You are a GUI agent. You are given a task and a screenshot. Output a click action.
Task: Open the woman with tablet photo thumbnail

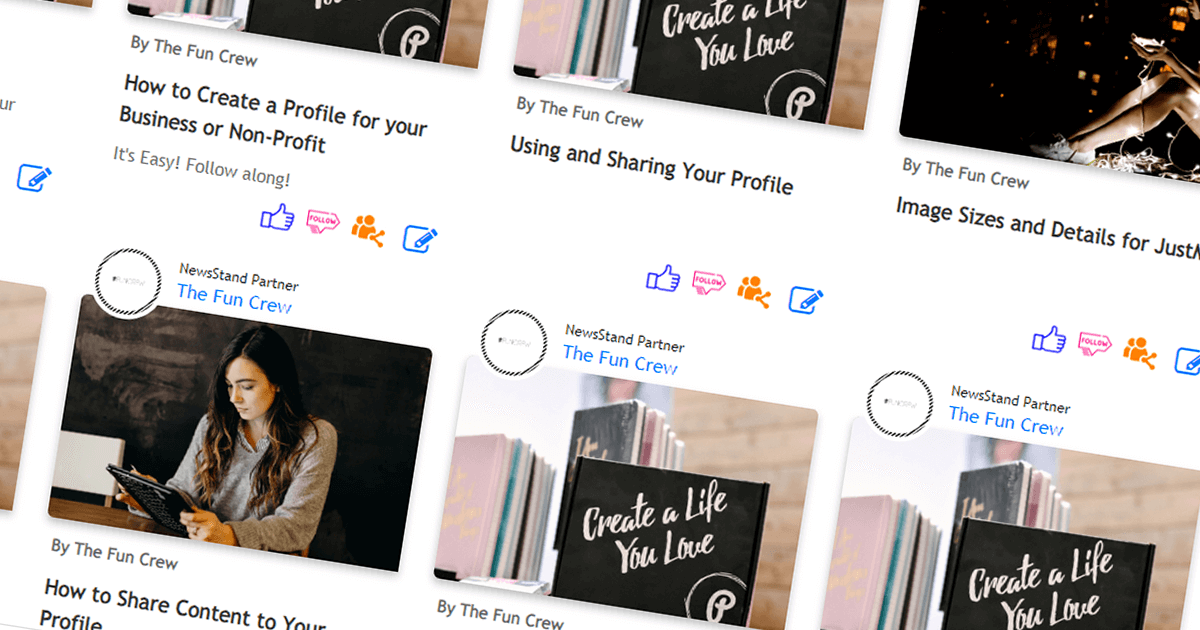(241, 433)
